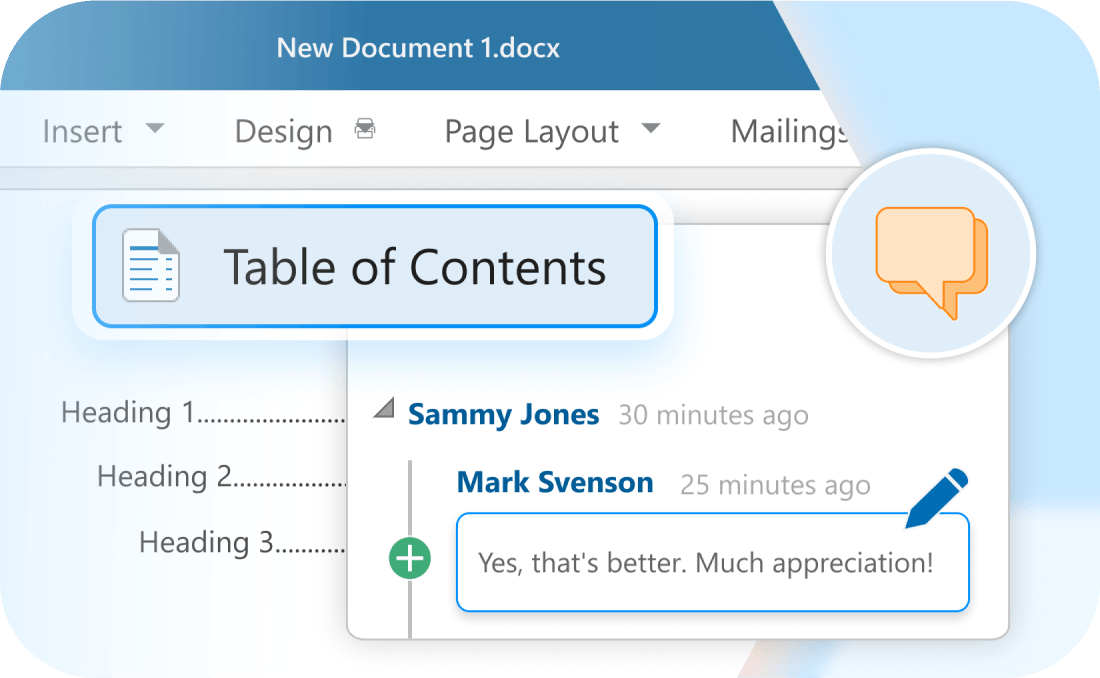The width and height of the screenshot is (1100, 678).
Task: Go to the Mailings tab
Action: tap(783, 131)
